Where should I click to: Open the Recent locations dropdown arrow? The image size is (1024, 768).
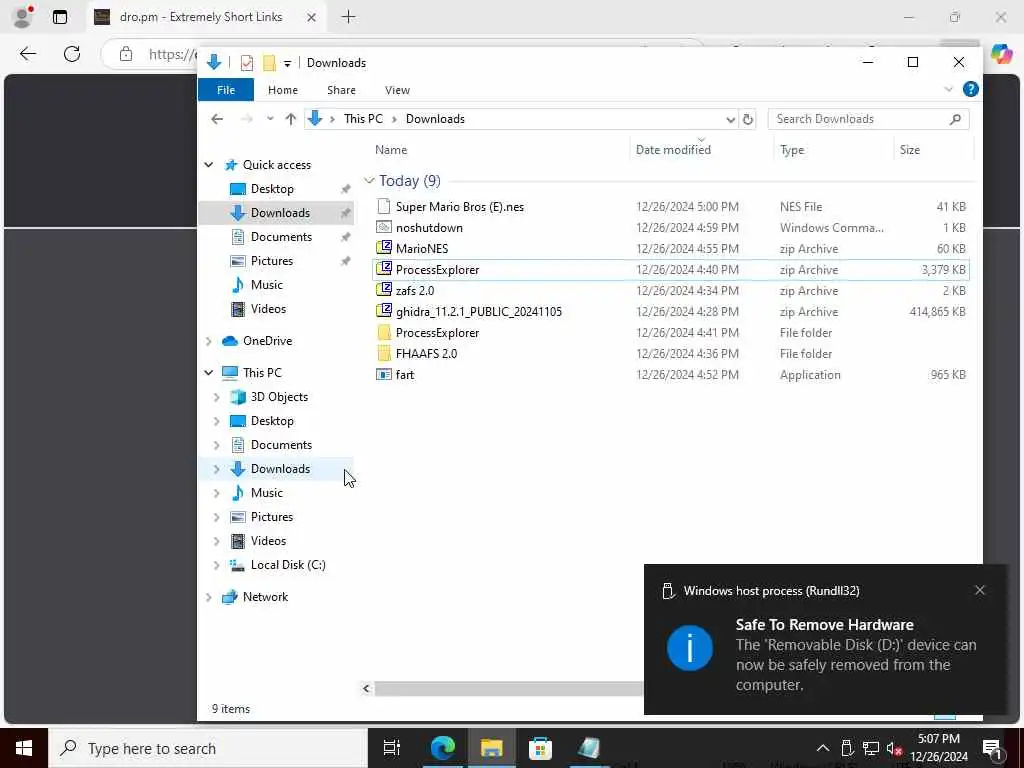click(x=270, y=119)
